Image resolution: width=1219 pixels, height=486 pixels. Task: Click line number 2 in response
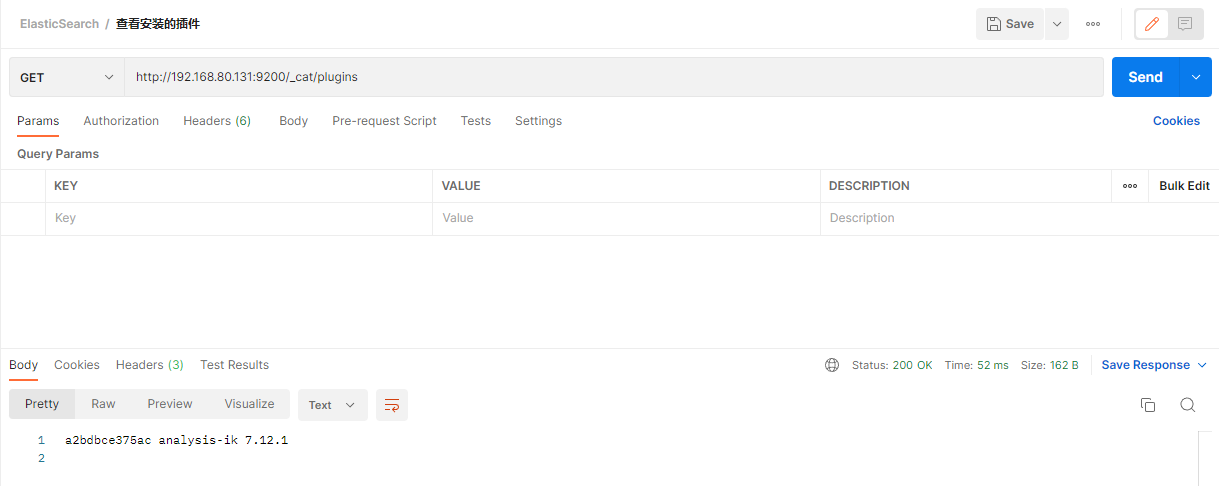coord(41,458)
